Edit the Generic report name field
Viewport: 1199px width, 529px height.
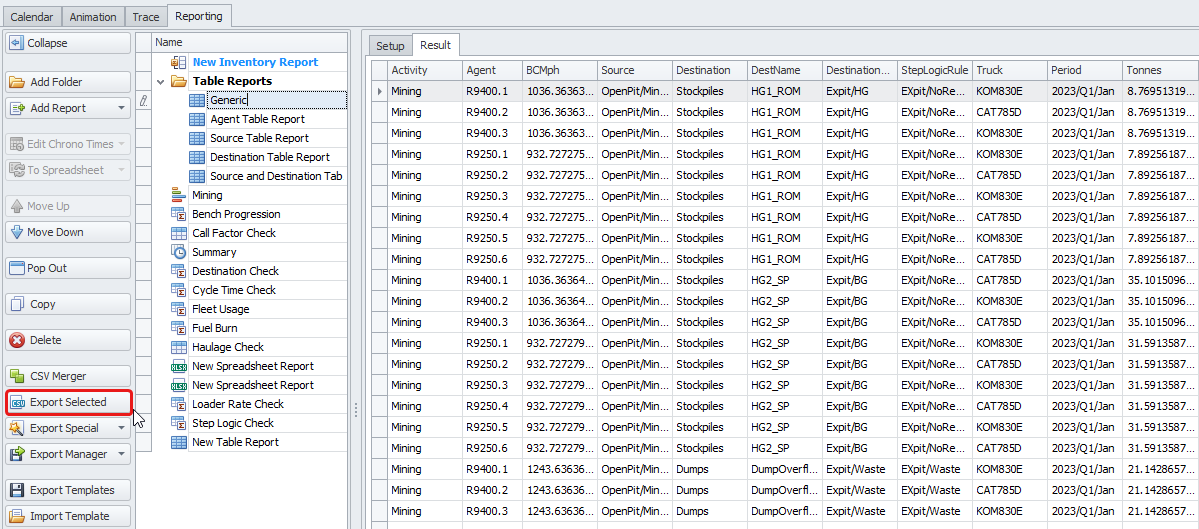point(275,100)
